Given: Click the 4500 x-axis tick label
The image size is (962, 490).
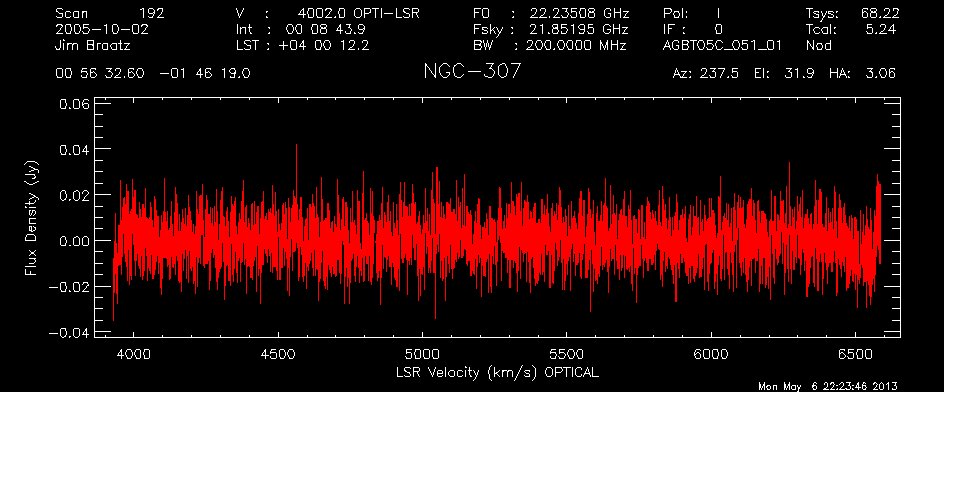Looking at the screenshot, I should coord(278,354).
